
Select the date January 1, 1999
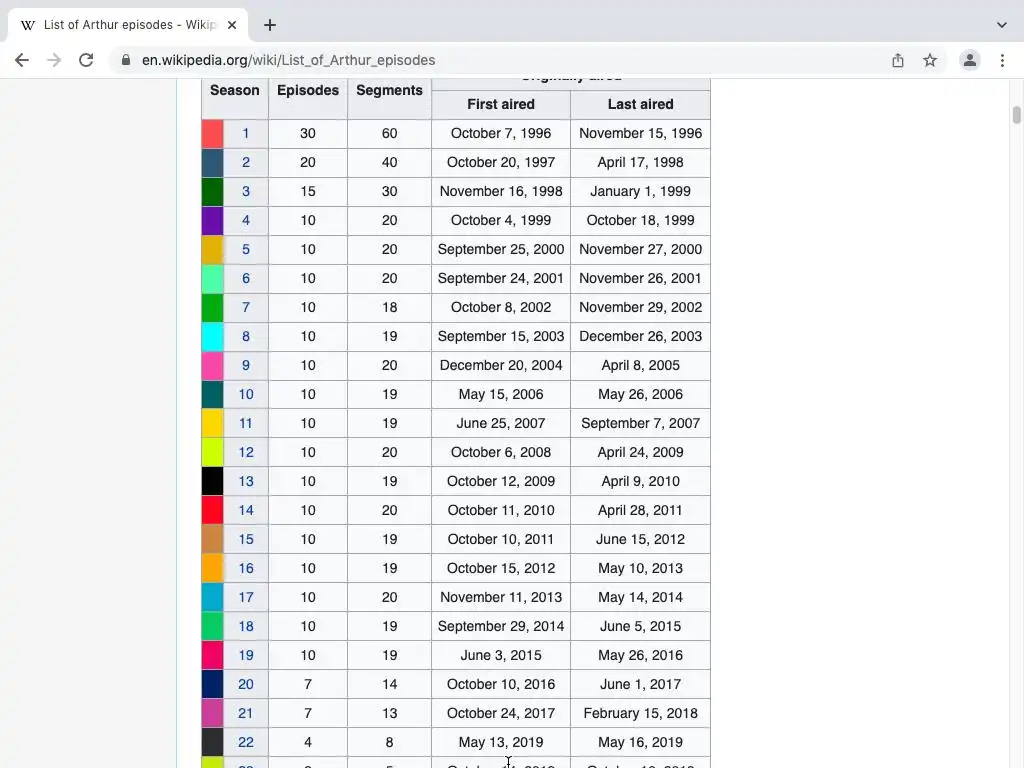641,191
